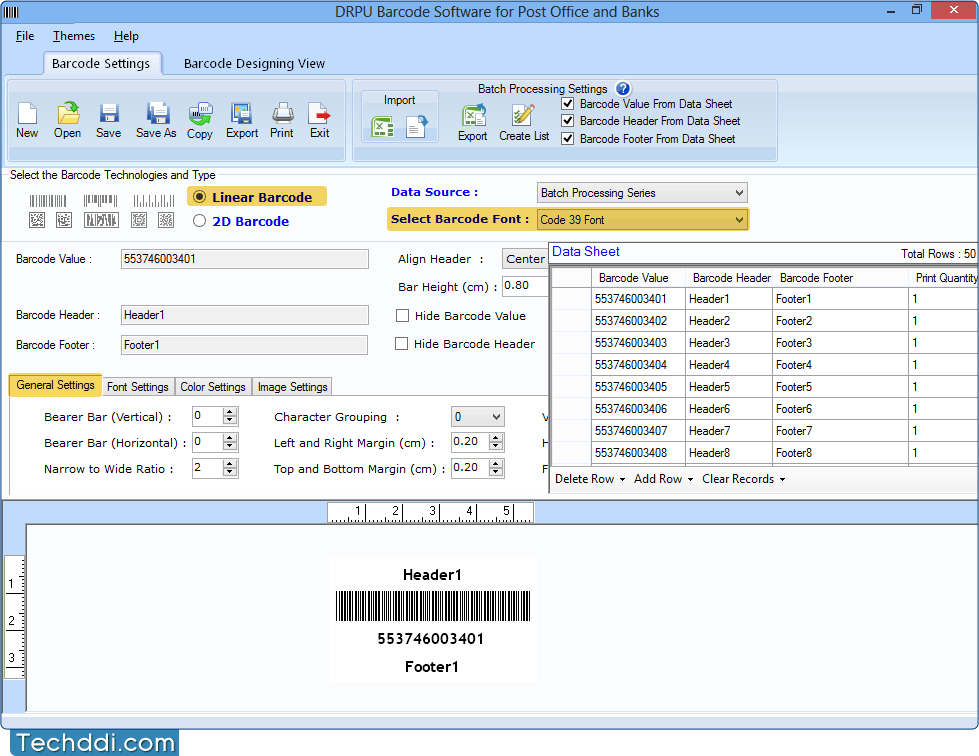The image size is (979, 756).
Task: Open the Font Settings tab
Action: pos(137,387)
